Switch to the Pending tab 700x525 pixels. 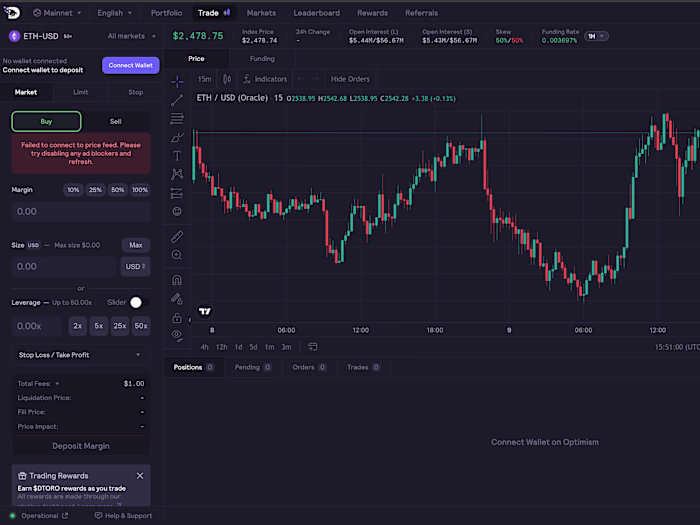pyautogui.click(x=253, y=367)
